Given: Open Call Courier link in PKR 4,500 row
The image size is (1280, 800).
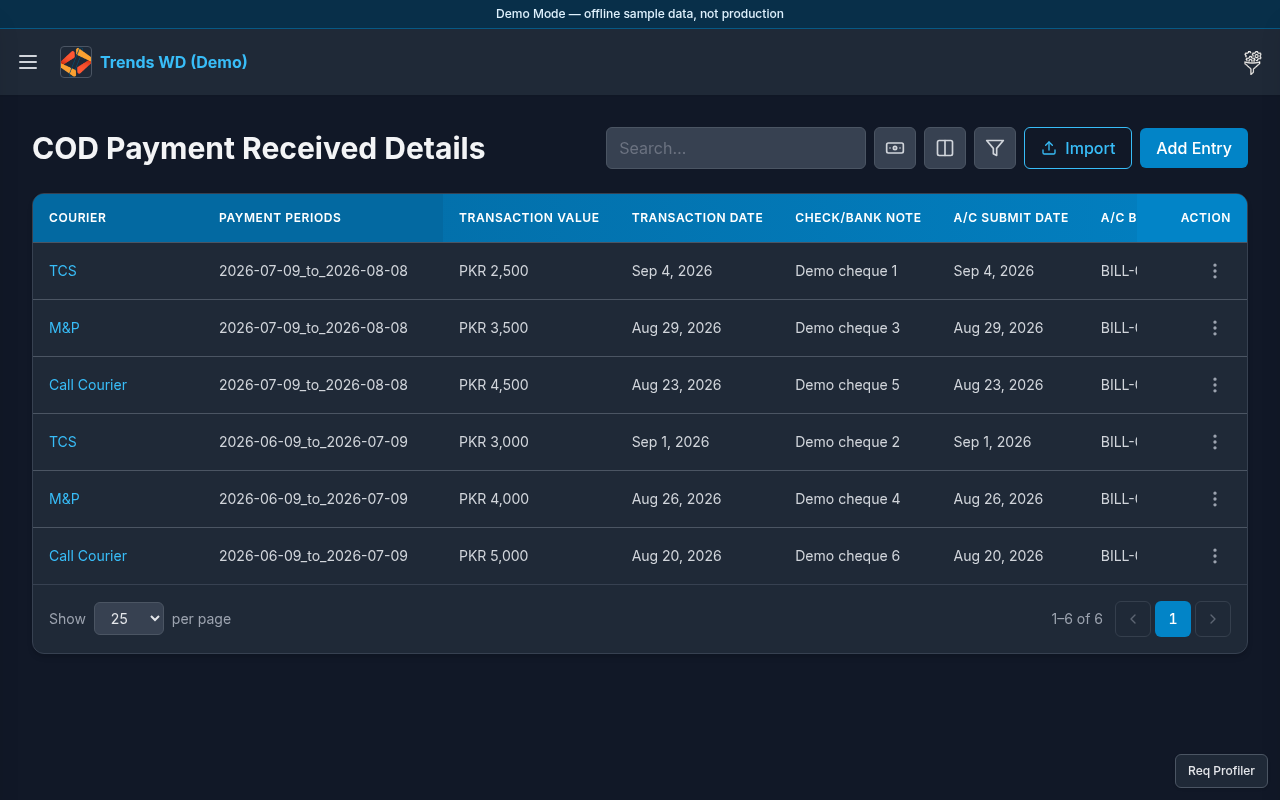Looking at the screenshot, I should point(88,385).
